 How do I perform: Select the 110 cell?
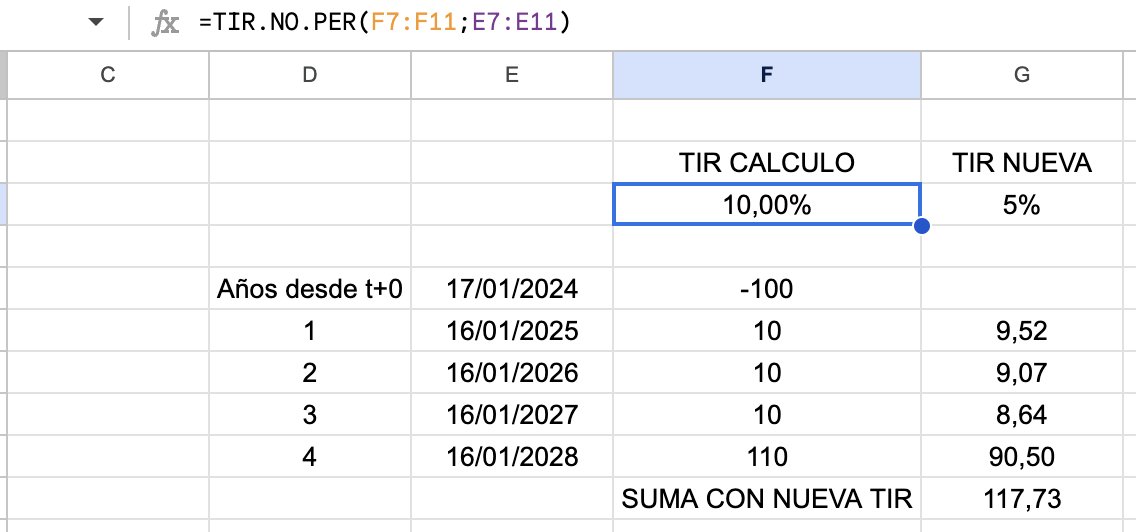(x=767, y=457)
